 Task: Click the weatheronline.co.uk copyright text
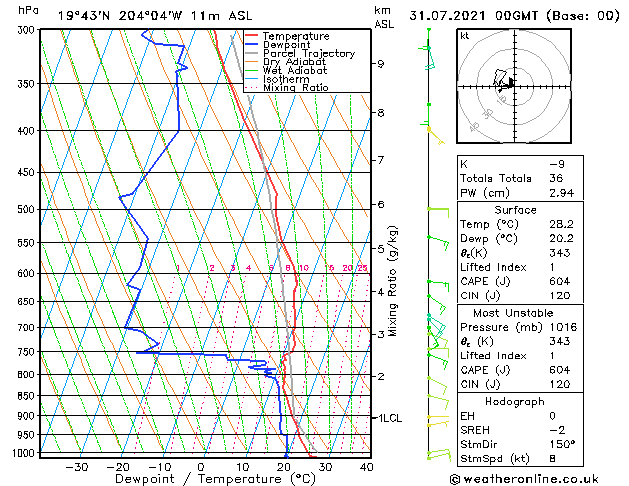coord(524,479)
